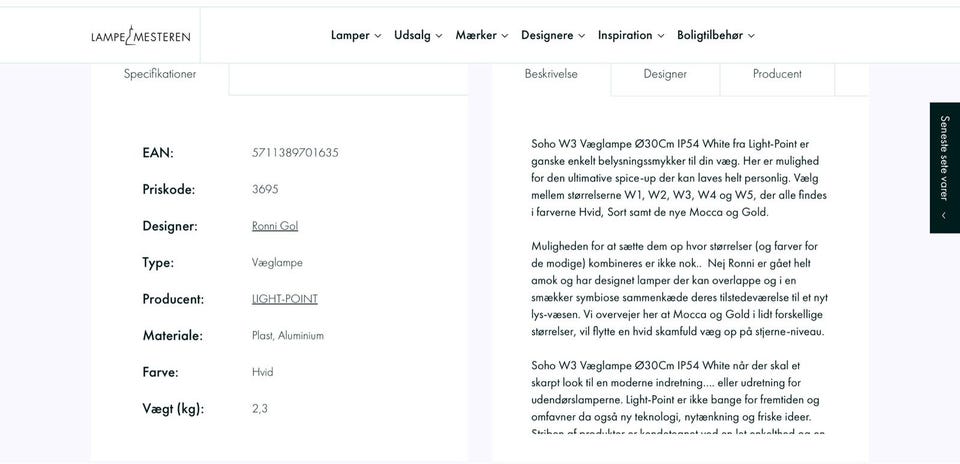Select the Specifikationer tab
Viewport: 960px width, 464px height.
point(160,74)
